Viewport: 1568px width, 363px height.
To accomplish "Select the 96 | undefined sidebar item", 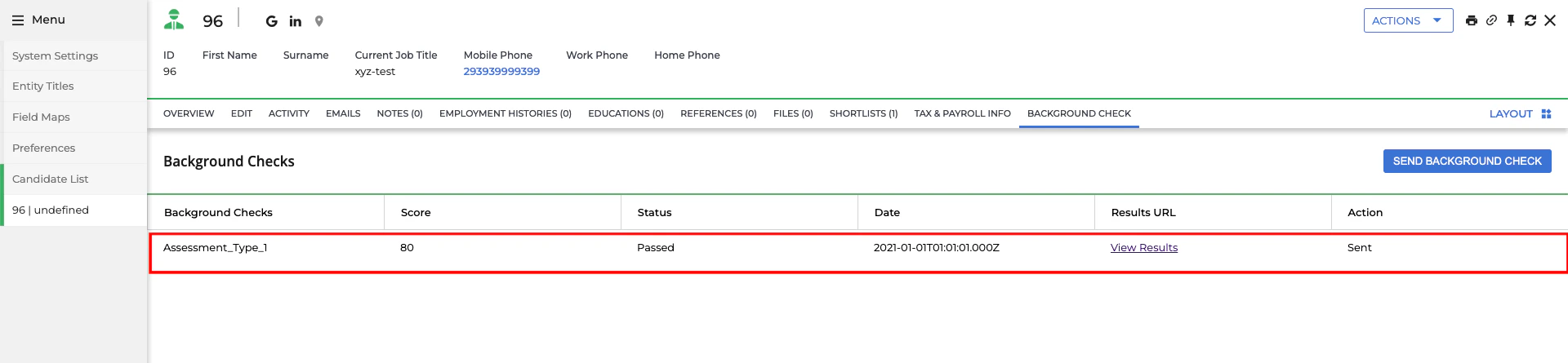I will pyautogui.click(x=73, y=210).
